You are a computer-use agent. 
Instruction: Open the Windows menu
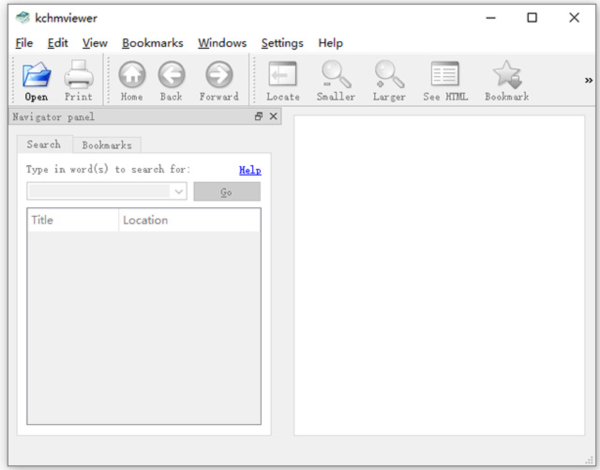tap(222, 43)
